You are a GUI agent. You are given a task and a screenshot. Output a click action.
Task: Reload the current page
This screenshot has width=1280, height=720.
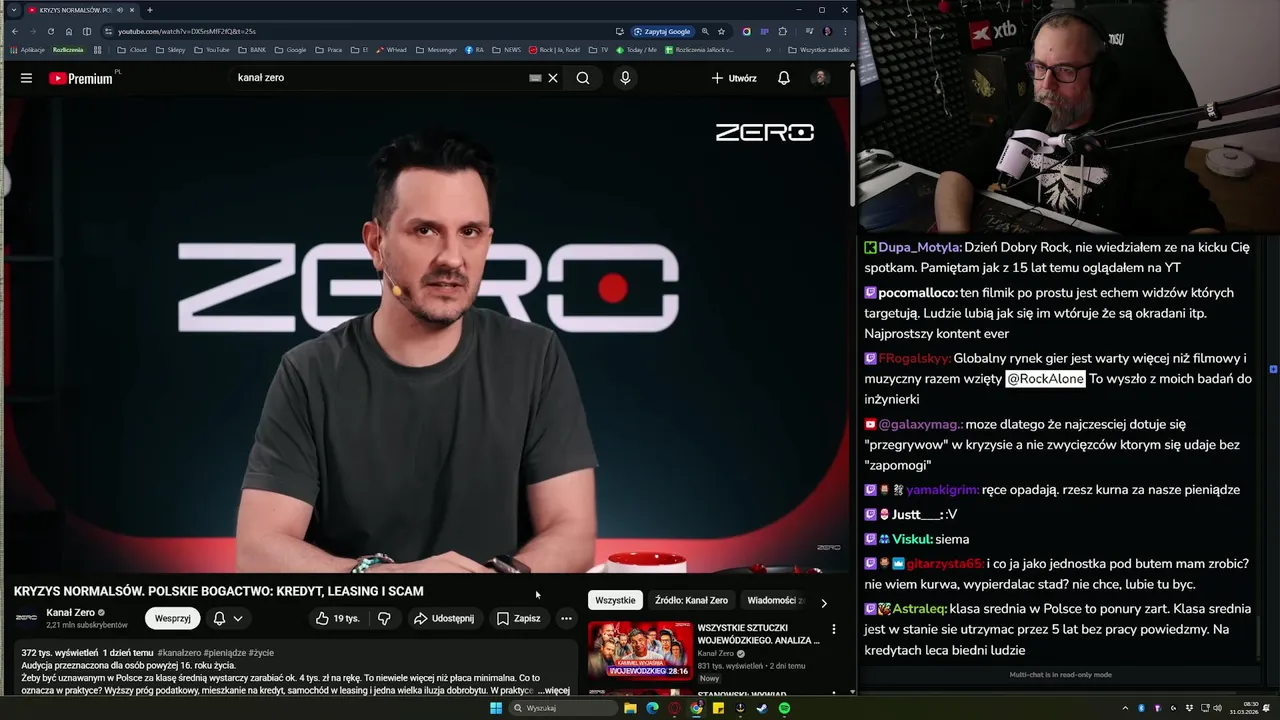pyautogui.click(x=50, y=31)
